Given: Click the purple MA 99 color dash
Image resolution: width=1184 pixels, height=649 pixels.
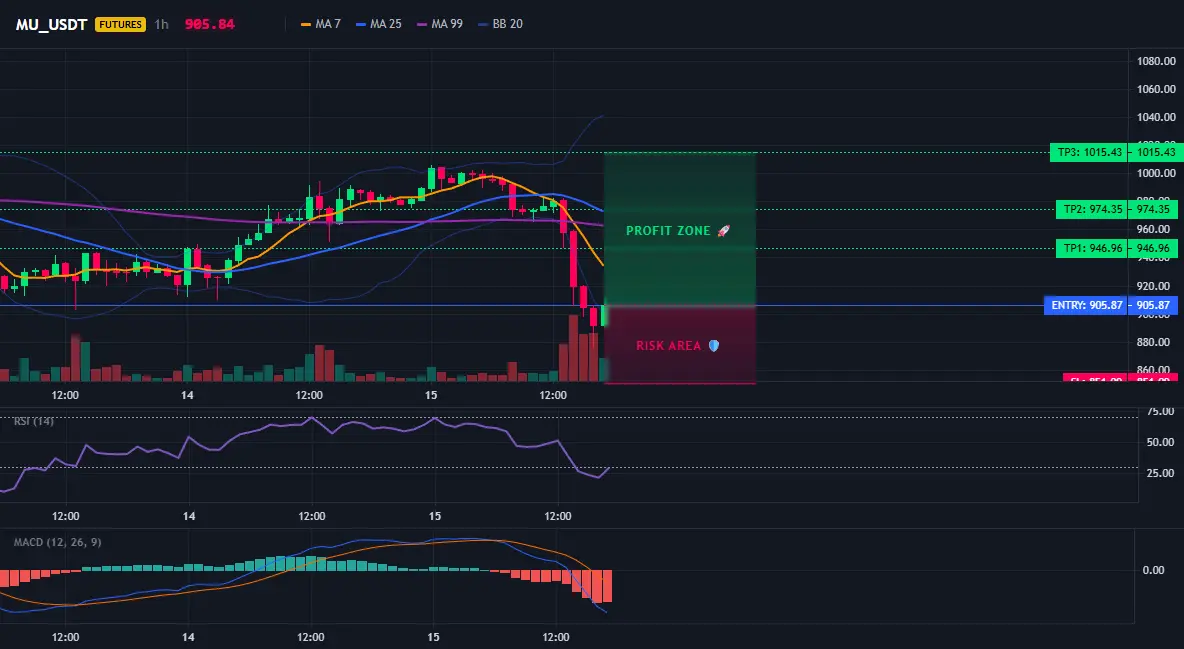Looking at the screenshot, I should click(422, 24).
